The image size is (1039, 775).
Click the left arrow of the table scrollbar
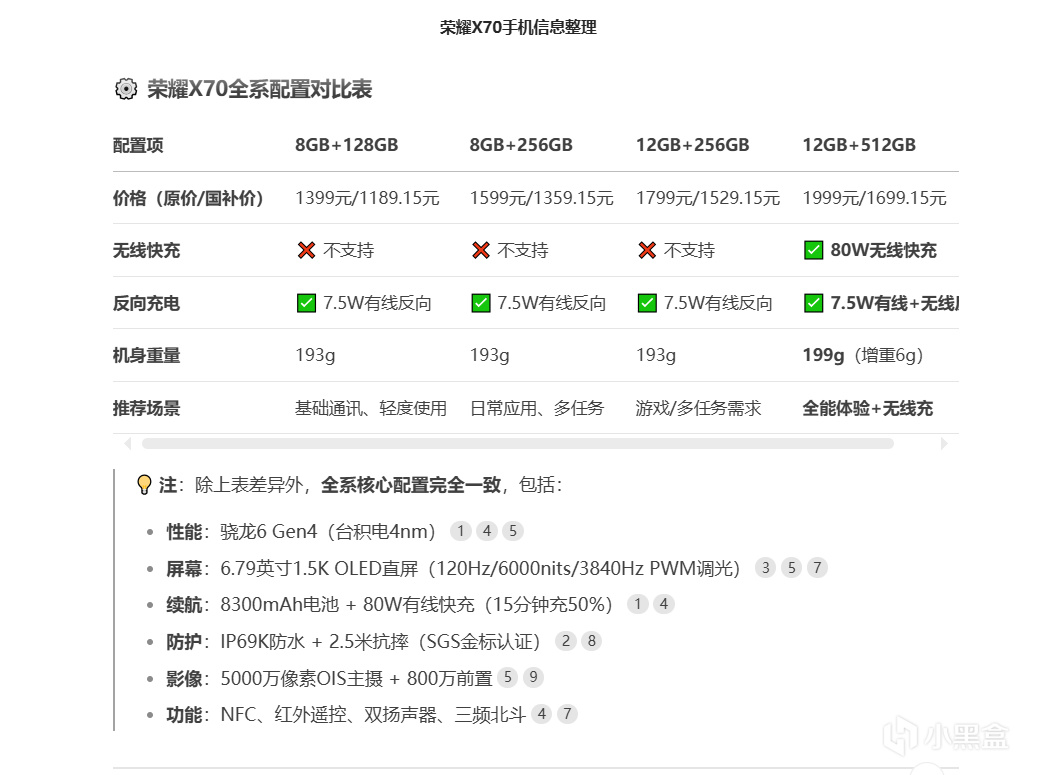128,443
